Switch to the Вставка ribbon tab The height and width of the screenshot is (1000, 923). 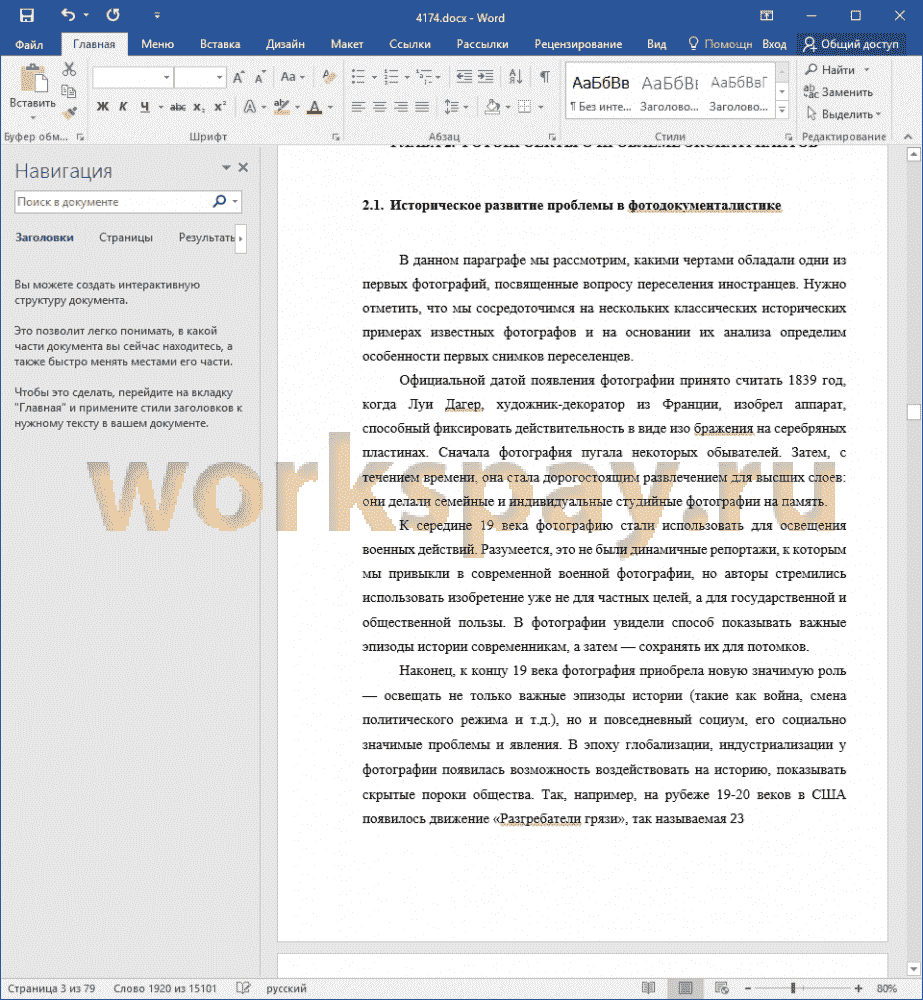[x=220, y=44]
